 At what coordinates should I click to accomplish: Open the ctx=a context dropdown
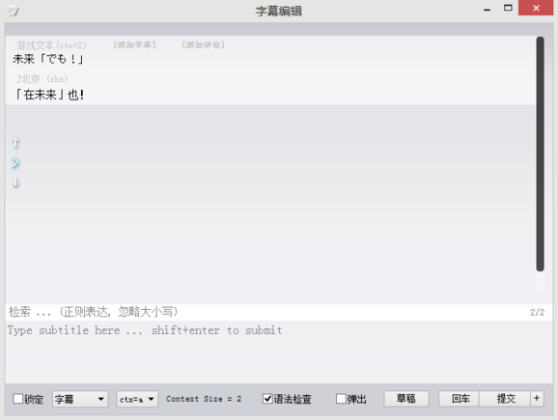pyautogui.click(x=137, y=399)
